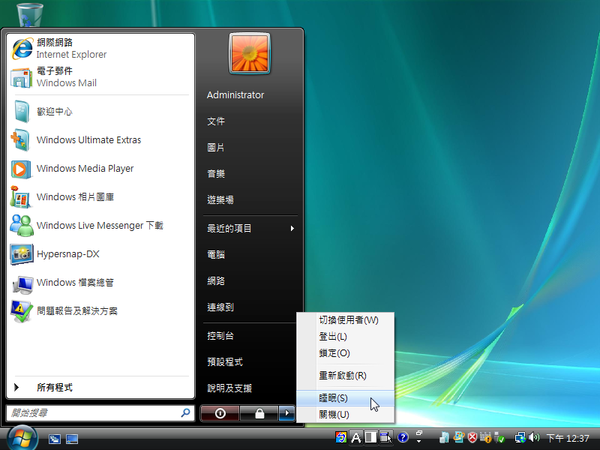Click the flower user account picture
This screenshot has width=600, height=450.
pos(249,53)
